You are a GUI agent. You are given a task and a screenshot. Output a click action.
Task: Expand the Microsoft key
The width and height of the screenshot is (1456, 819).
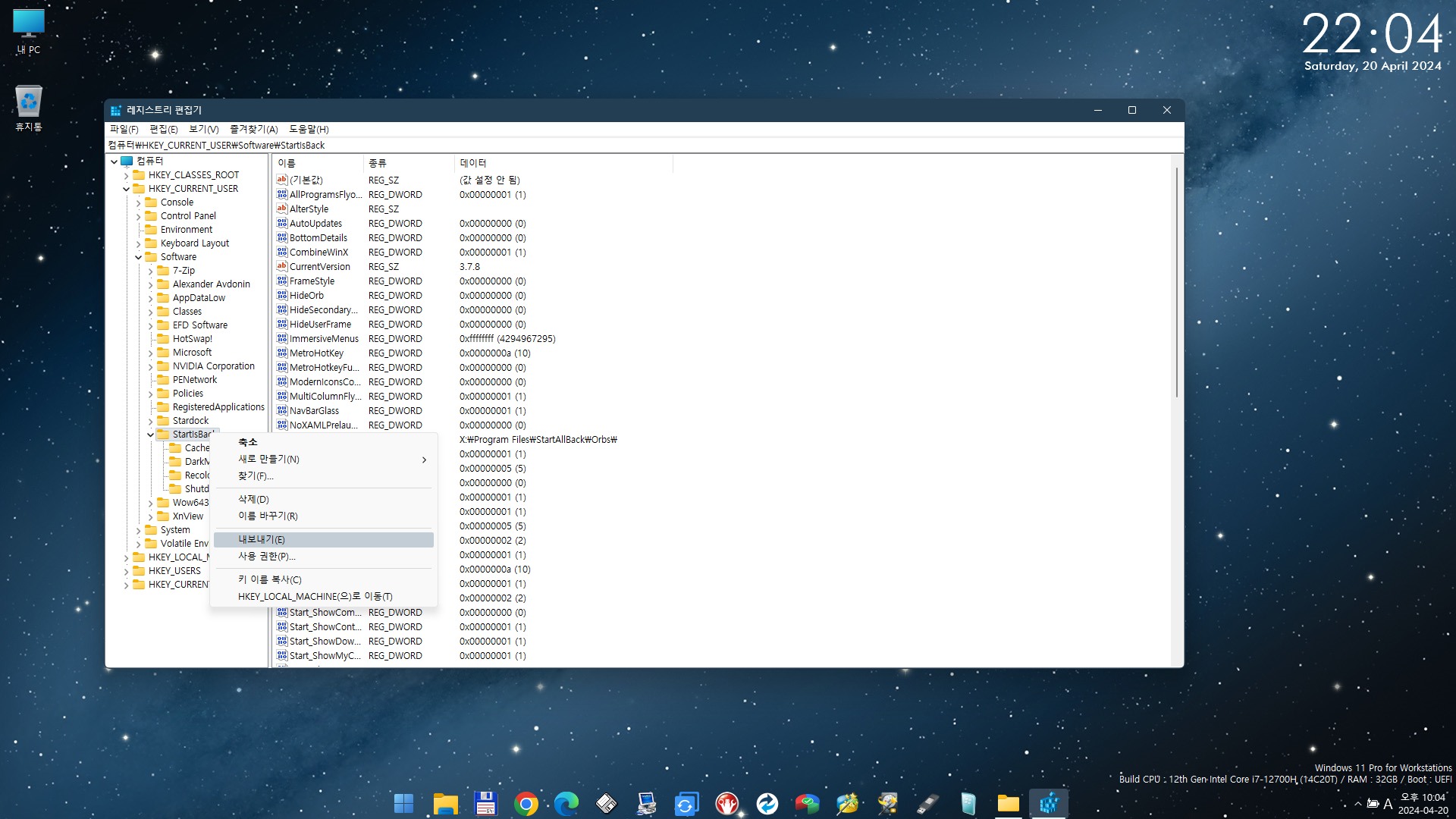click(x=151, y=353)
